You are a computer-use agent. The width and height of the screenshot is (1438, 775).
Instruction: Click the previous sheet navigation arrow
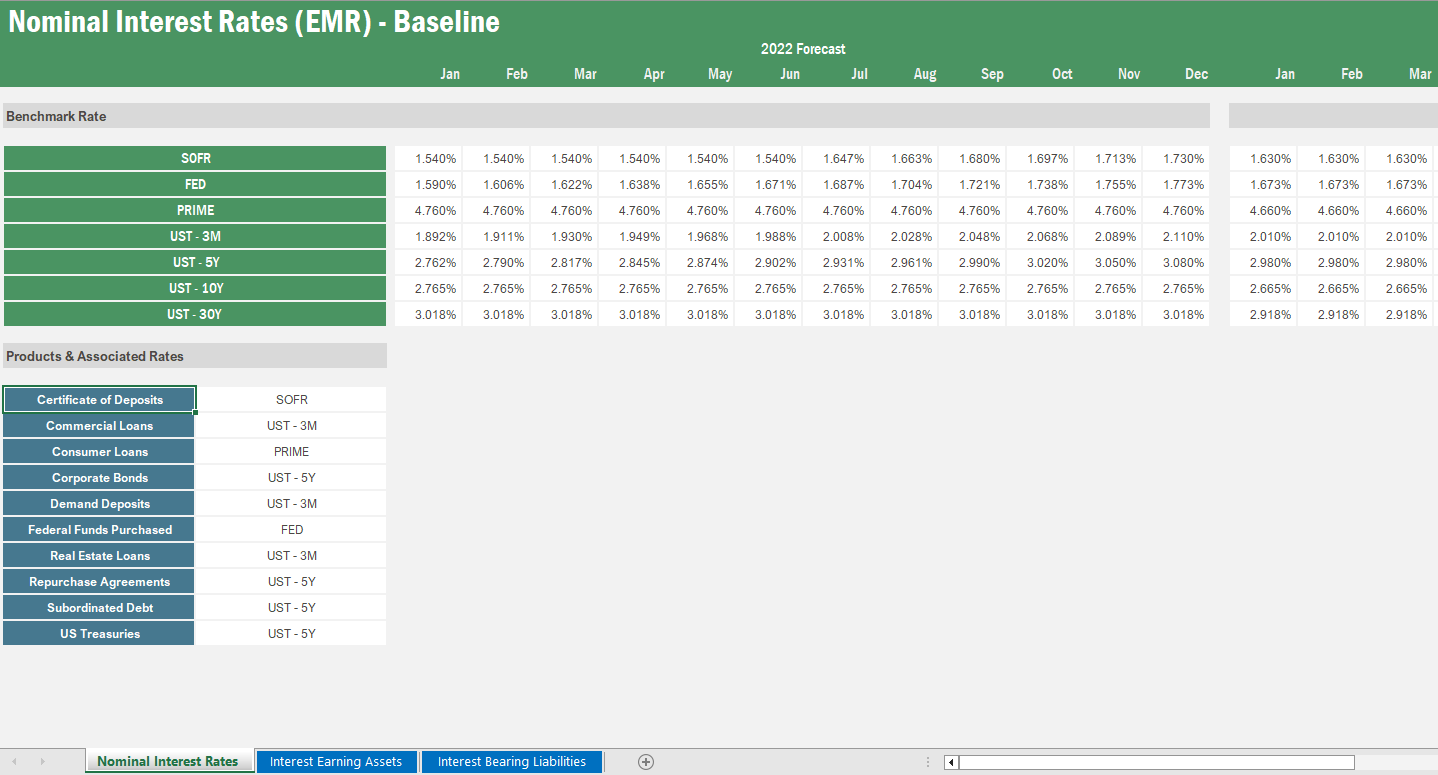pyautogui.click(x=14, y=761)
